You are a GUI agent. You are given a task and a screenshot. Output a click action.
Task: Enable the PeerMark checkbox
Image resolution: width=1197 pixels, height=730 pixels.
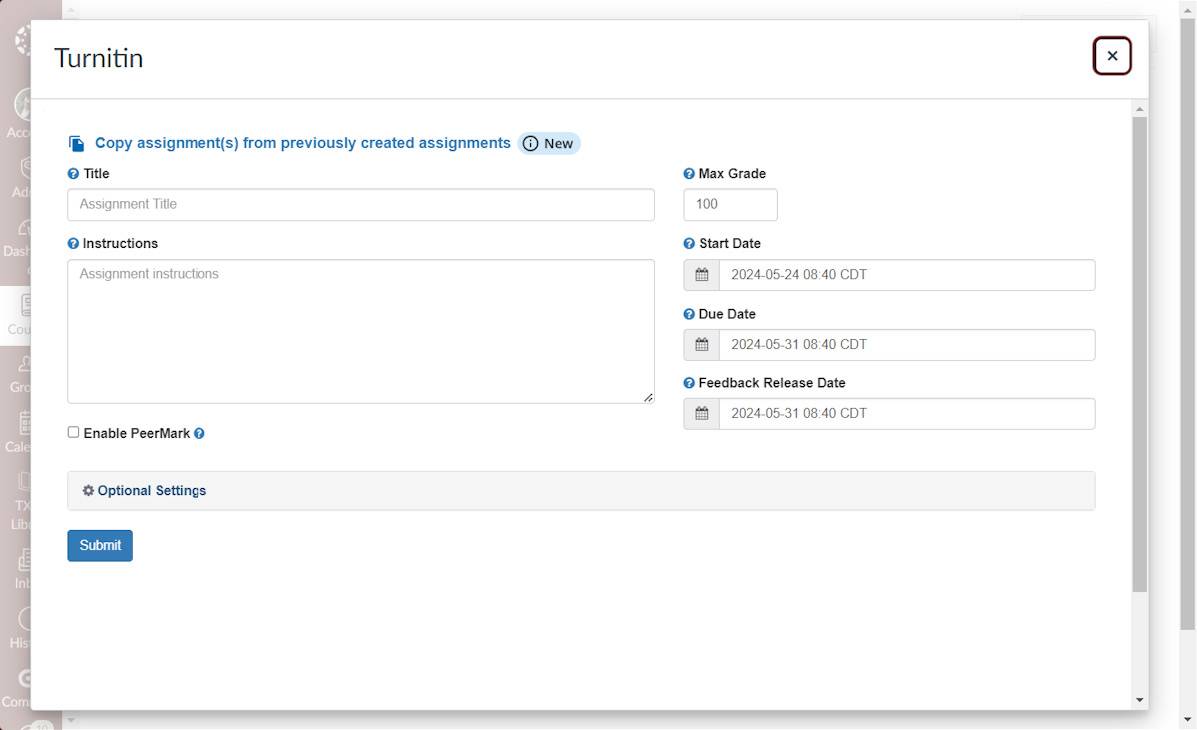73,432
